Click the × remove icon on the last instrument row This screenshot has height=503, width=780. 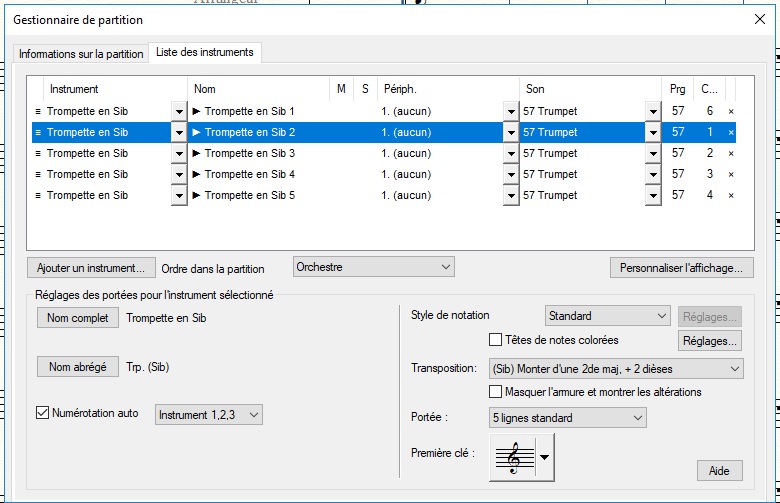[731, 196]
